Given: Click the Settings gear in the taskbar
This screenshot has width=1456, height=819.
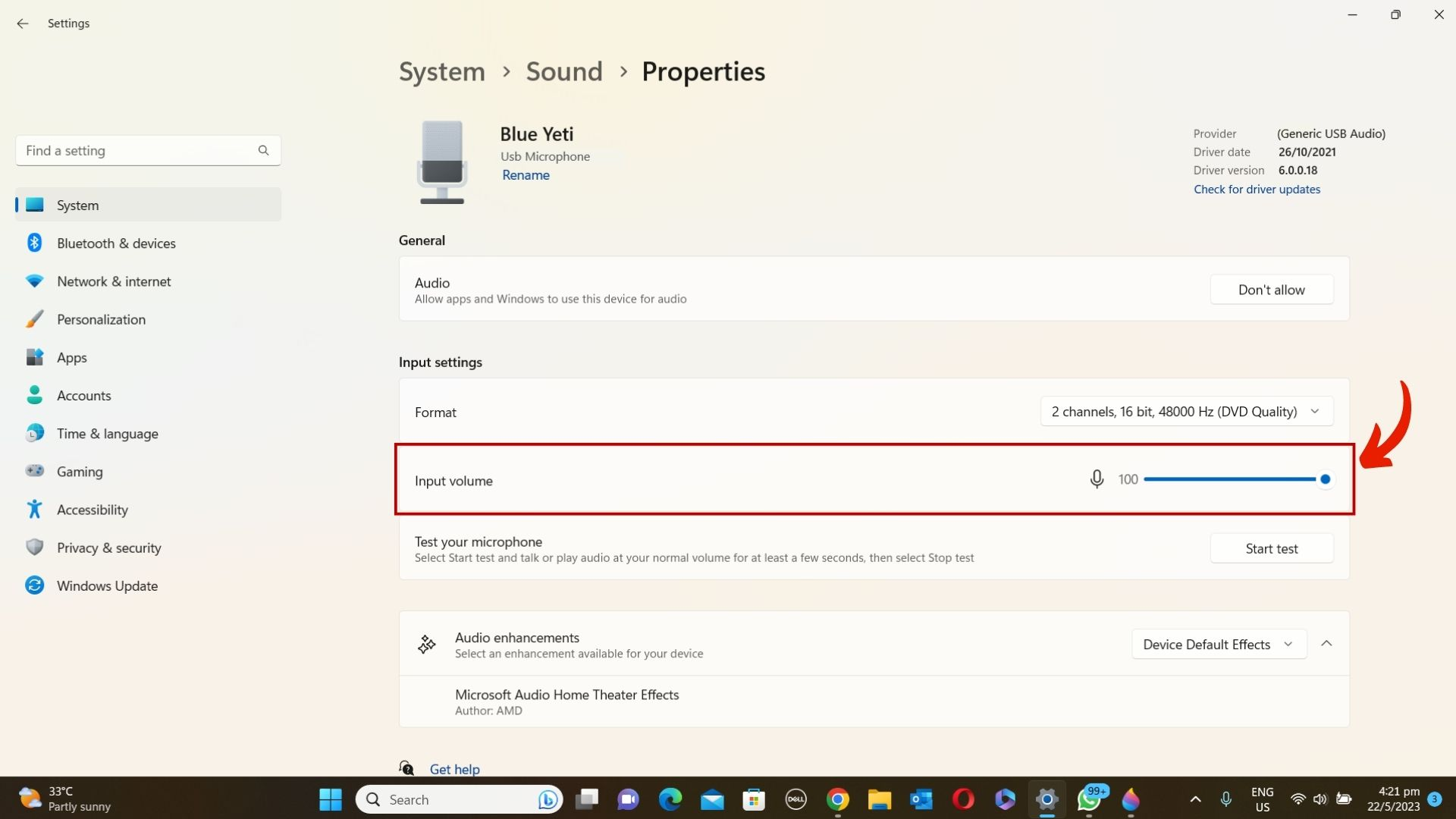Looking at the screenshot, I should pos(1047,799).
